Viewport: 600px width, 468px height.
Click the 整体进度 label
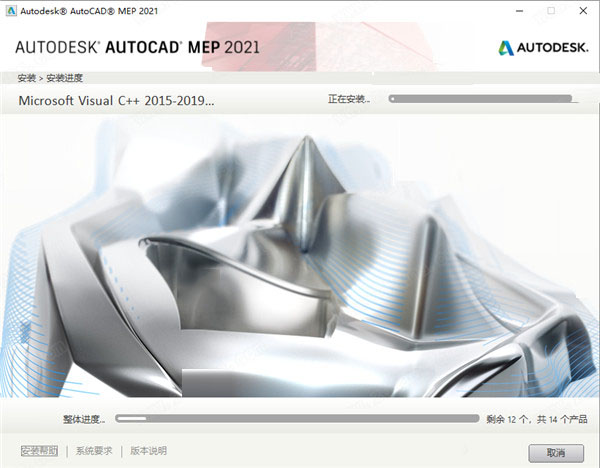(82, 419)
